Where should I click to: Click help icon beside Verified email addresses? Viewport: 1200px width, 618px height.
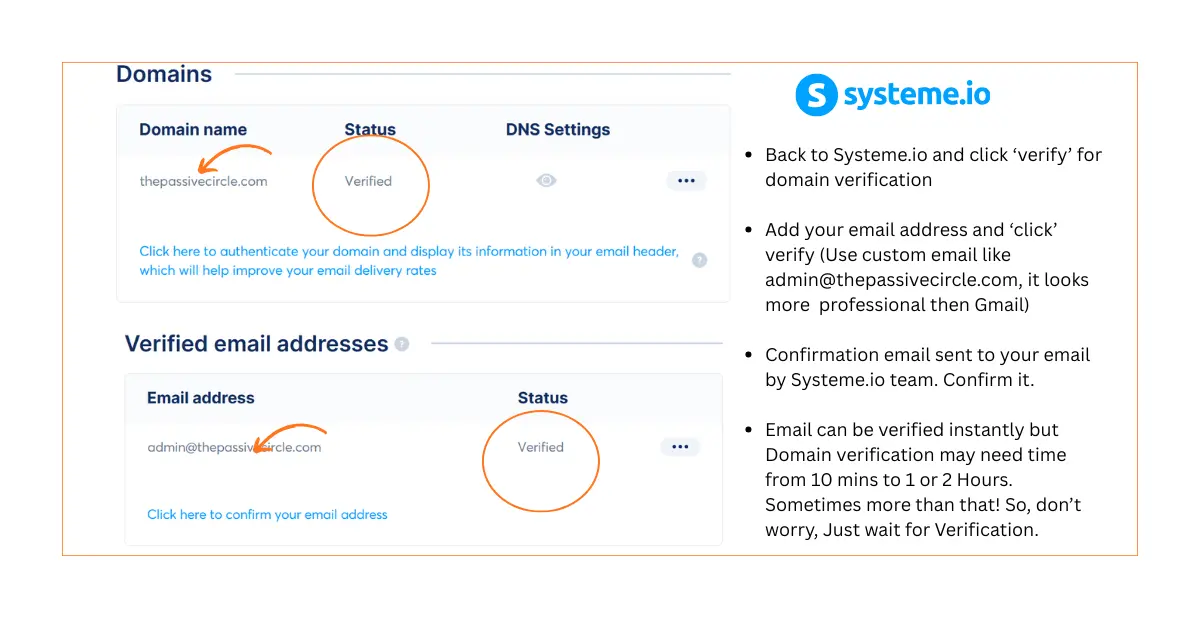(x=402, y=344)
